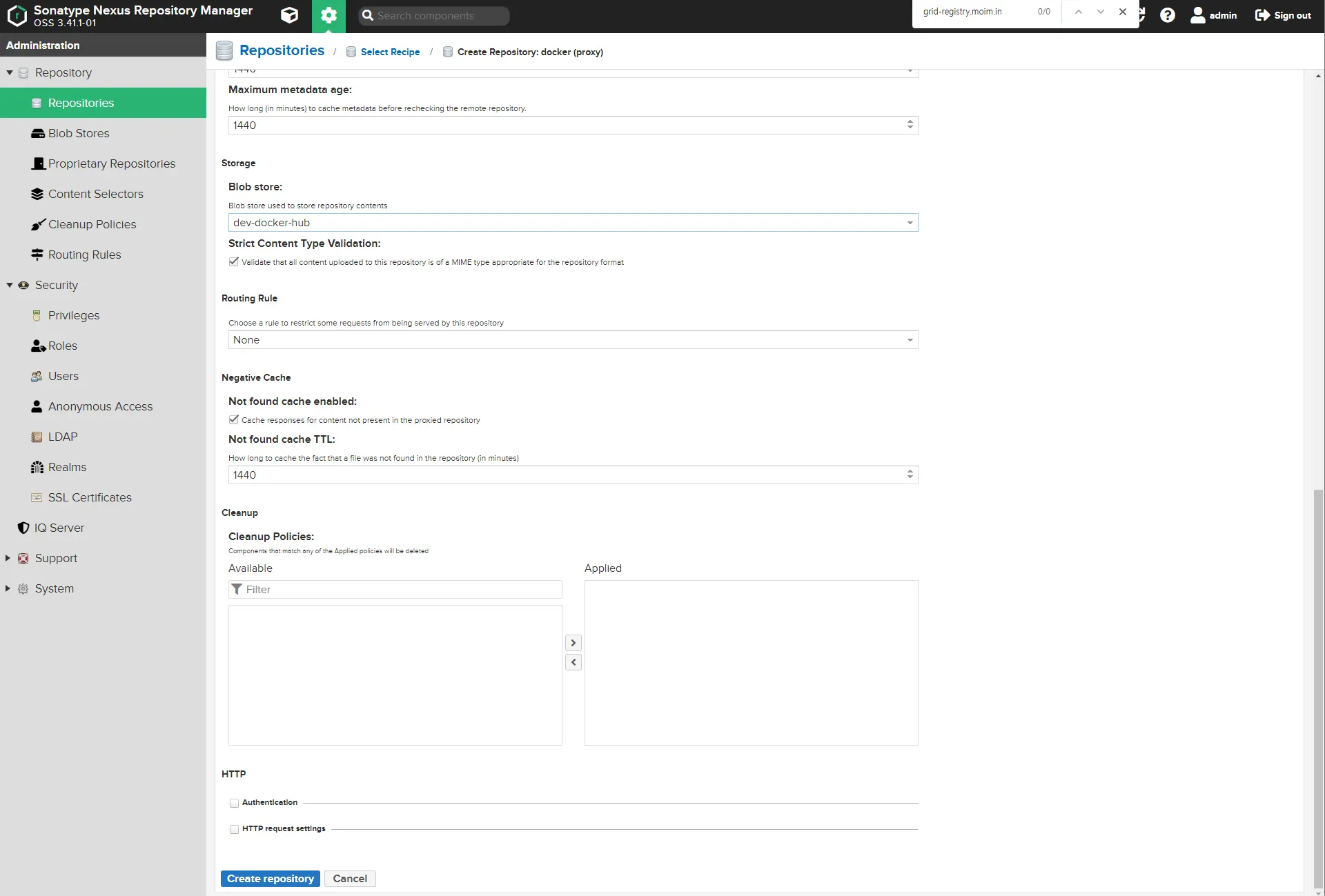This screenshot has width=1325, height=896.
Task: Click the Create repository button
Action: [x=270, y=879]
